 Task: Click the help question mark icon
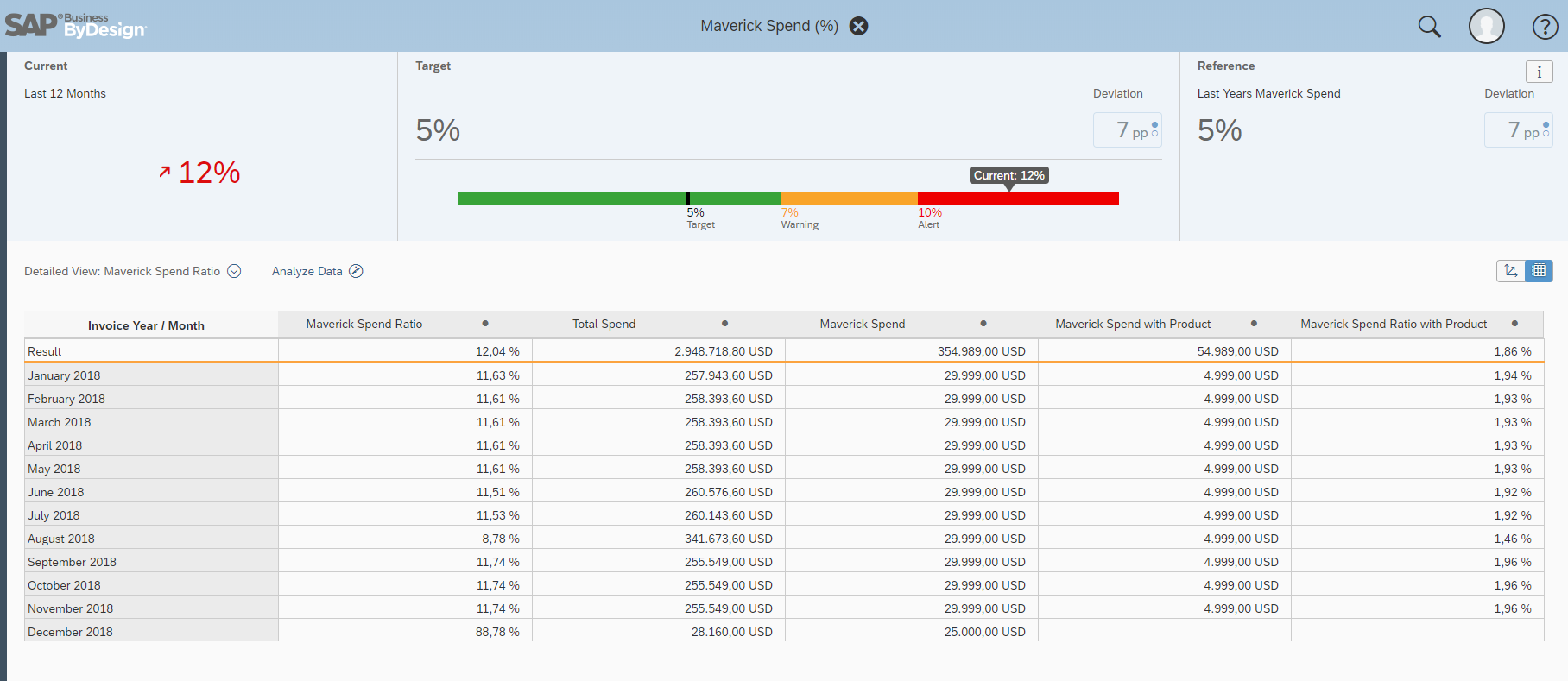click(1545, 27)
